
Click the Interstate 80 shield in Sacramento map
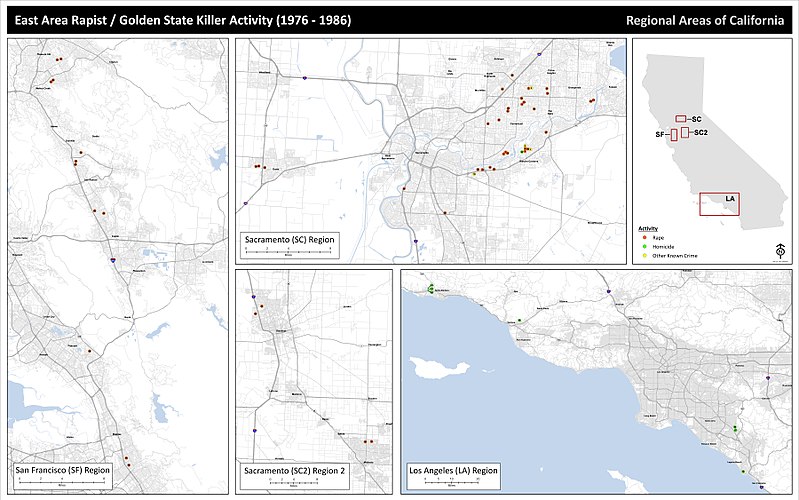306,78
